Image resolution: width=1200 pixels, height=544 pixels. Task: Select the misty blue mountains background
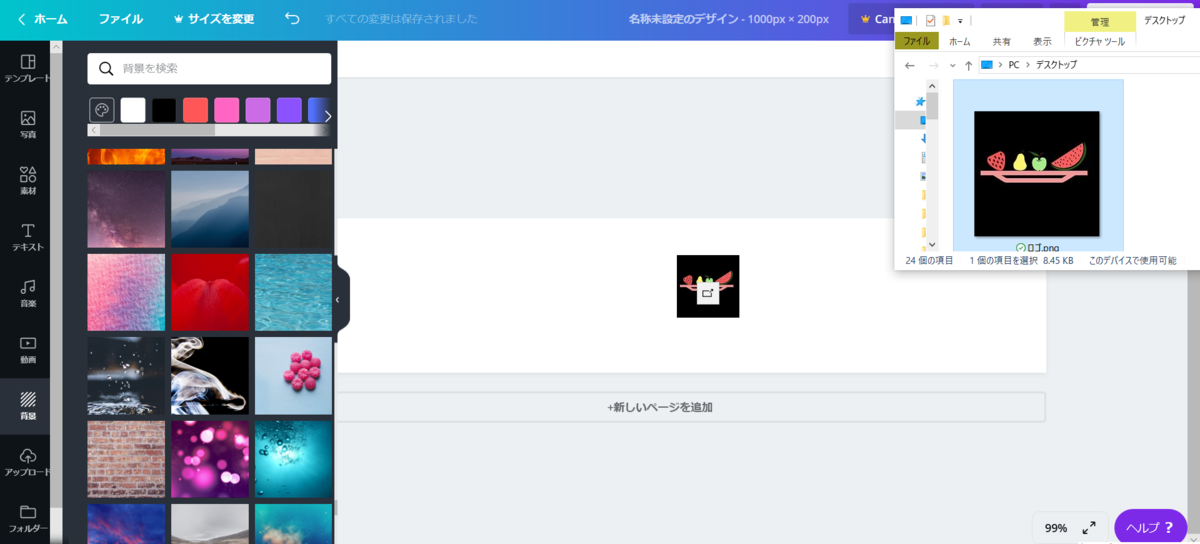pos(210,209)
